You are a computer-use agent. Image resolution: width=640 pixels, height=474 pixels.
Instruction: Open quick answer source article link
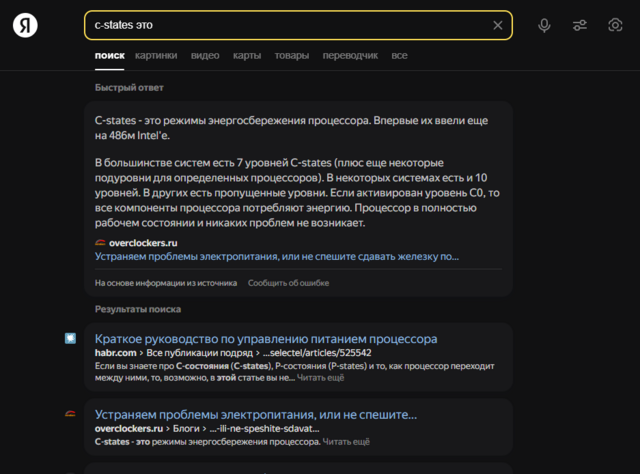(x=277, y=256)
